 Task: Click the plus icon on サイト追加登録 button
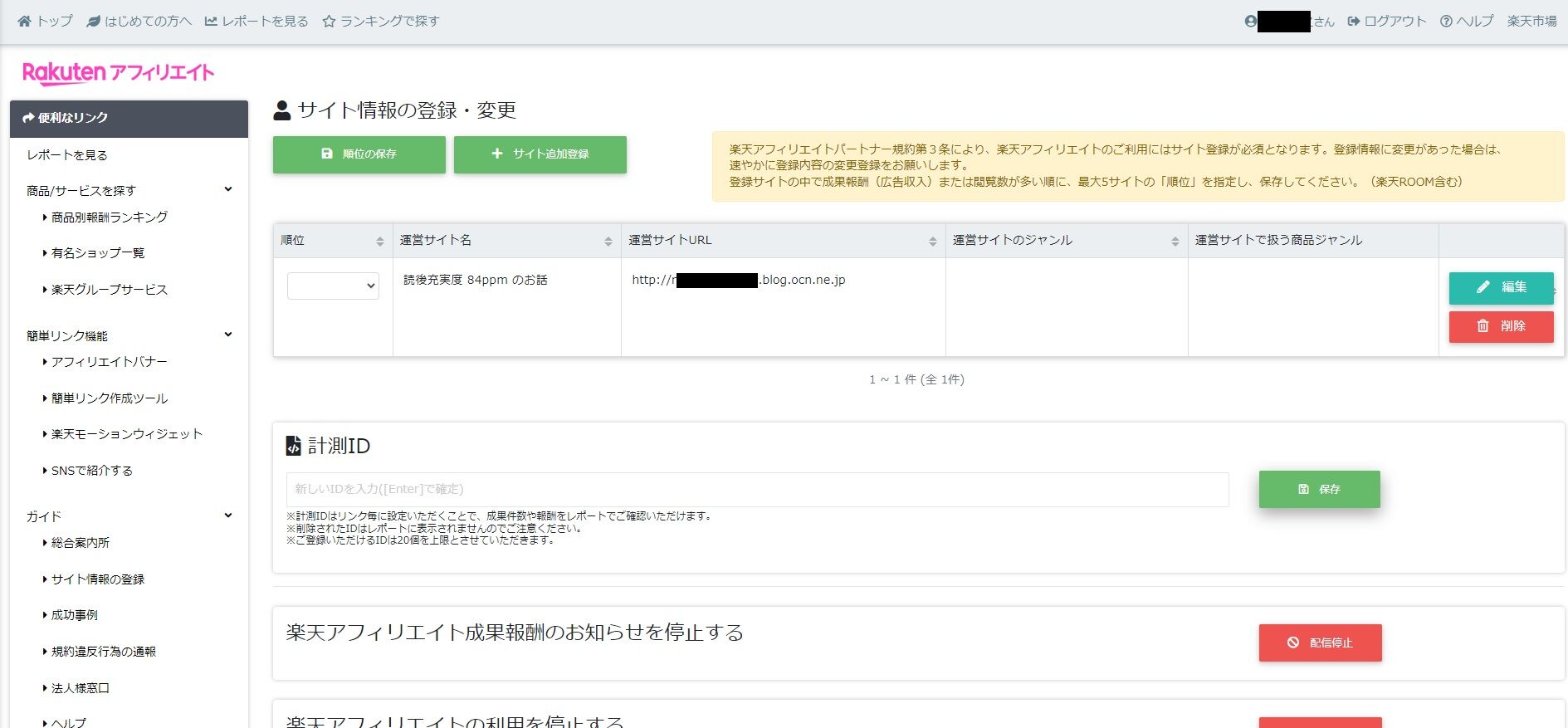(x=497, y=154)
